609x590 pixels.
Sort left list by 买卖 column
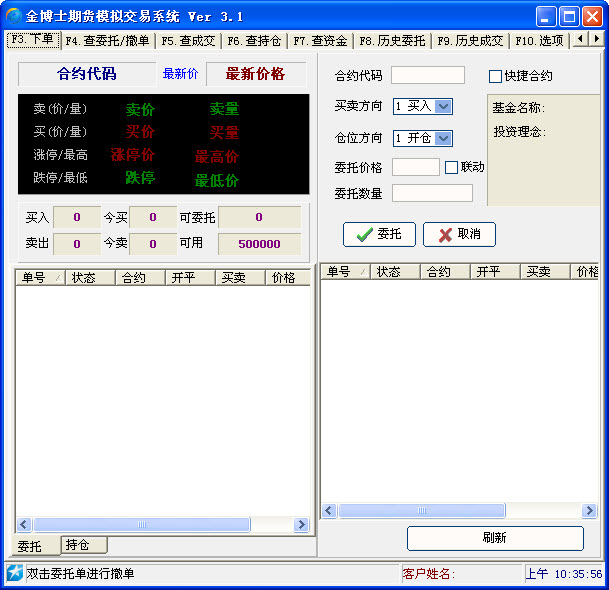coord(240,277)
